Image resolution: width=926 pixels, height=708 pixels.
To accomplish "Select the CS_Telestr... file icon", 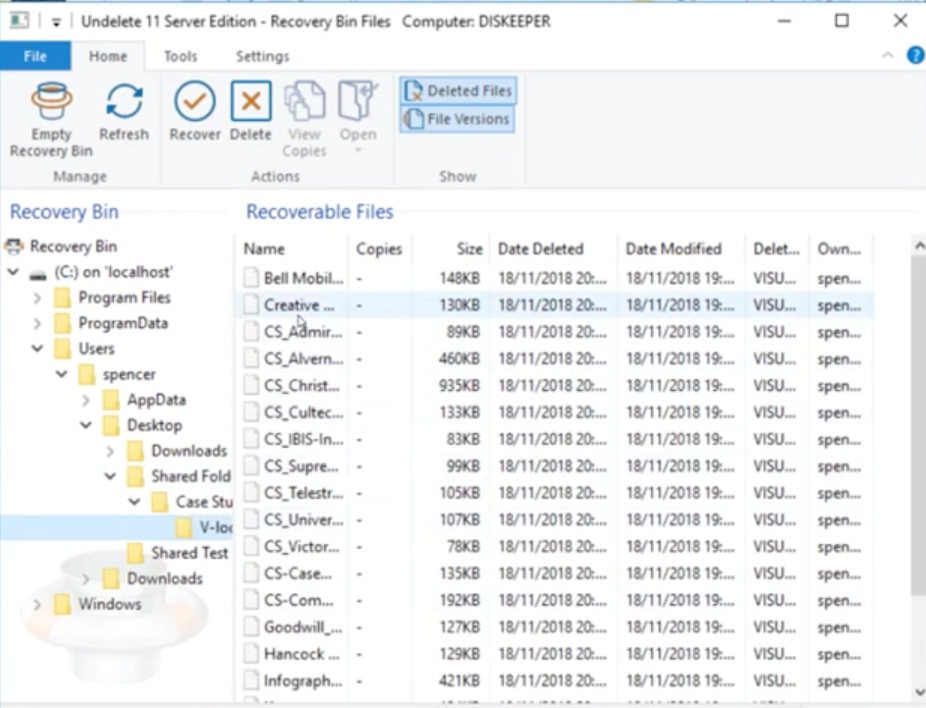I will pyautogui.click(x=252, y=492).
